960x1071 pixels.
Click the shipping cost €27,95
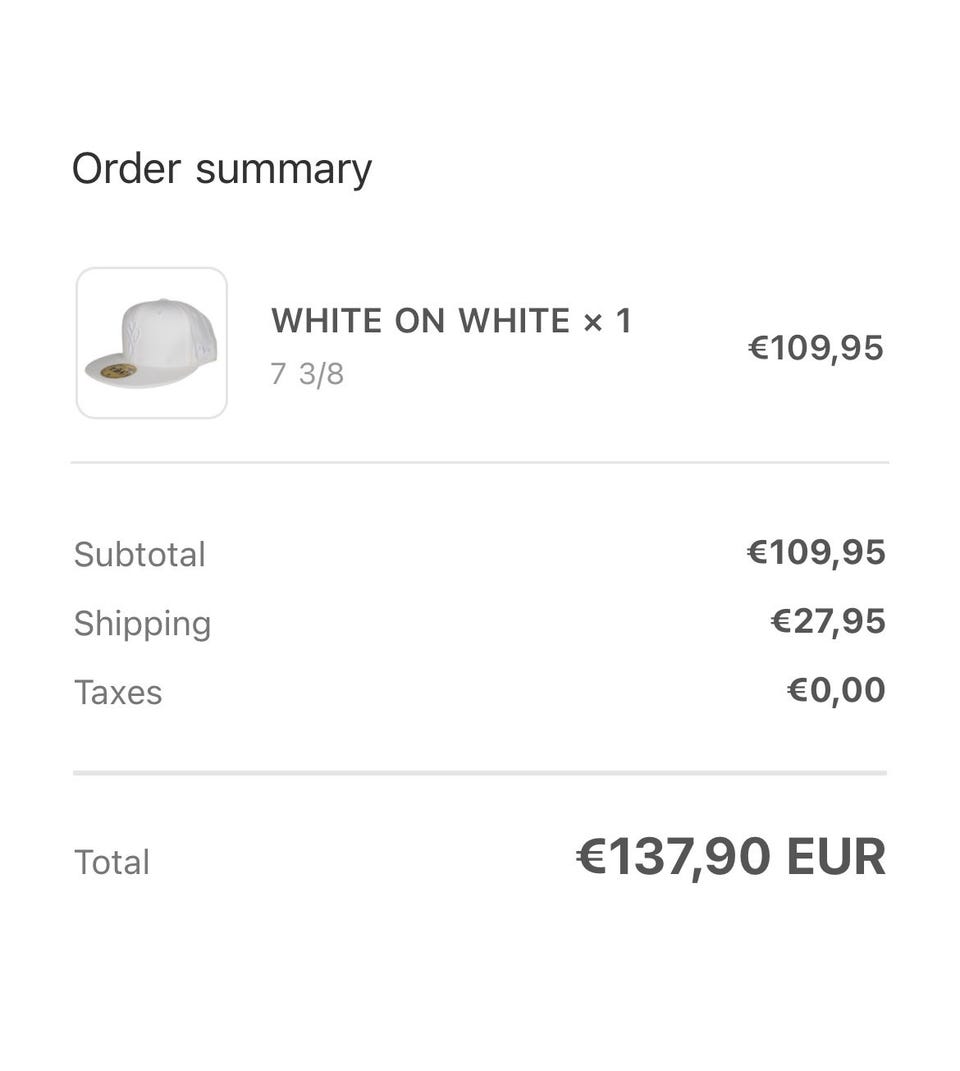(x=827, y=621)
